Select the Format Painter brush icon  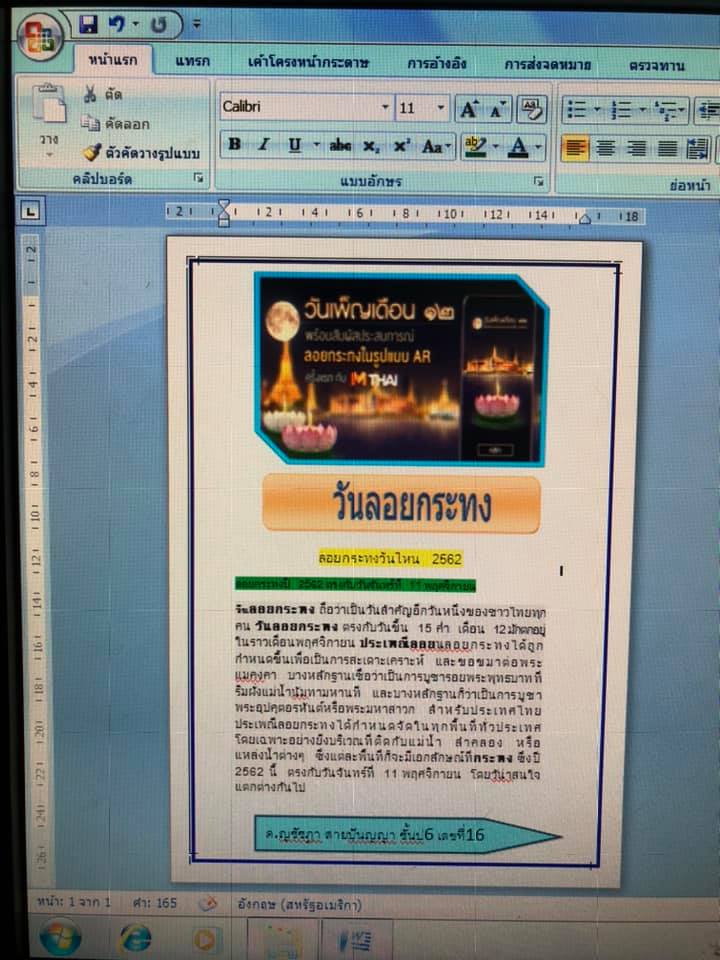coord(92,152)
